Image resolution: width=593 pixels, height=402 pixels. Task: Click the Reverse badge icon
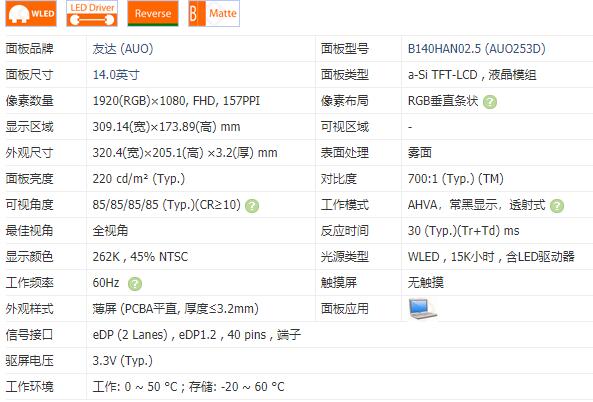pos(153,14)
